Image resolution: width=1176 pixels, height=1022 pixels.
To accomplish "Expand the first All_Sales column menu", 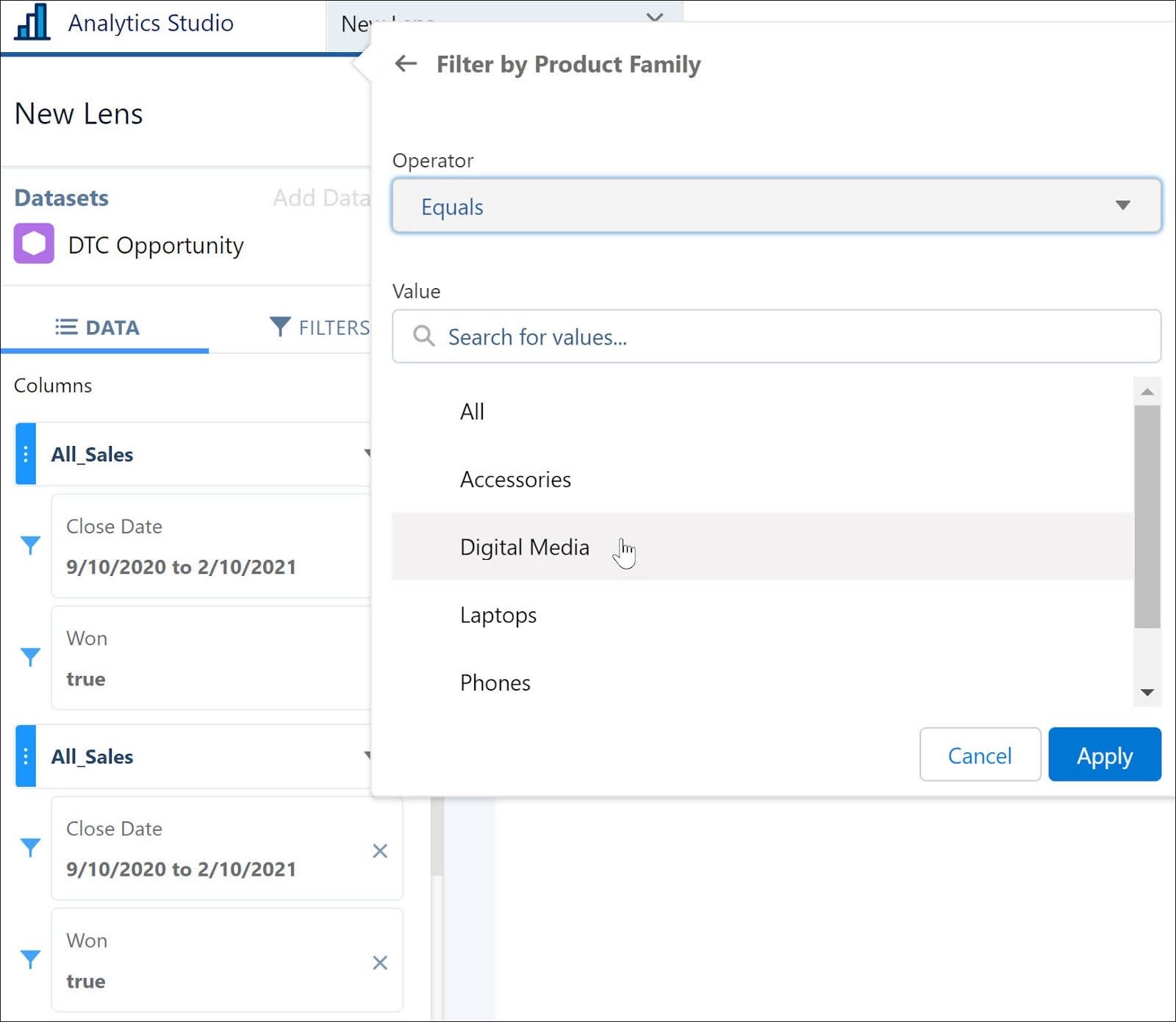I will click(x=367, y=453).
